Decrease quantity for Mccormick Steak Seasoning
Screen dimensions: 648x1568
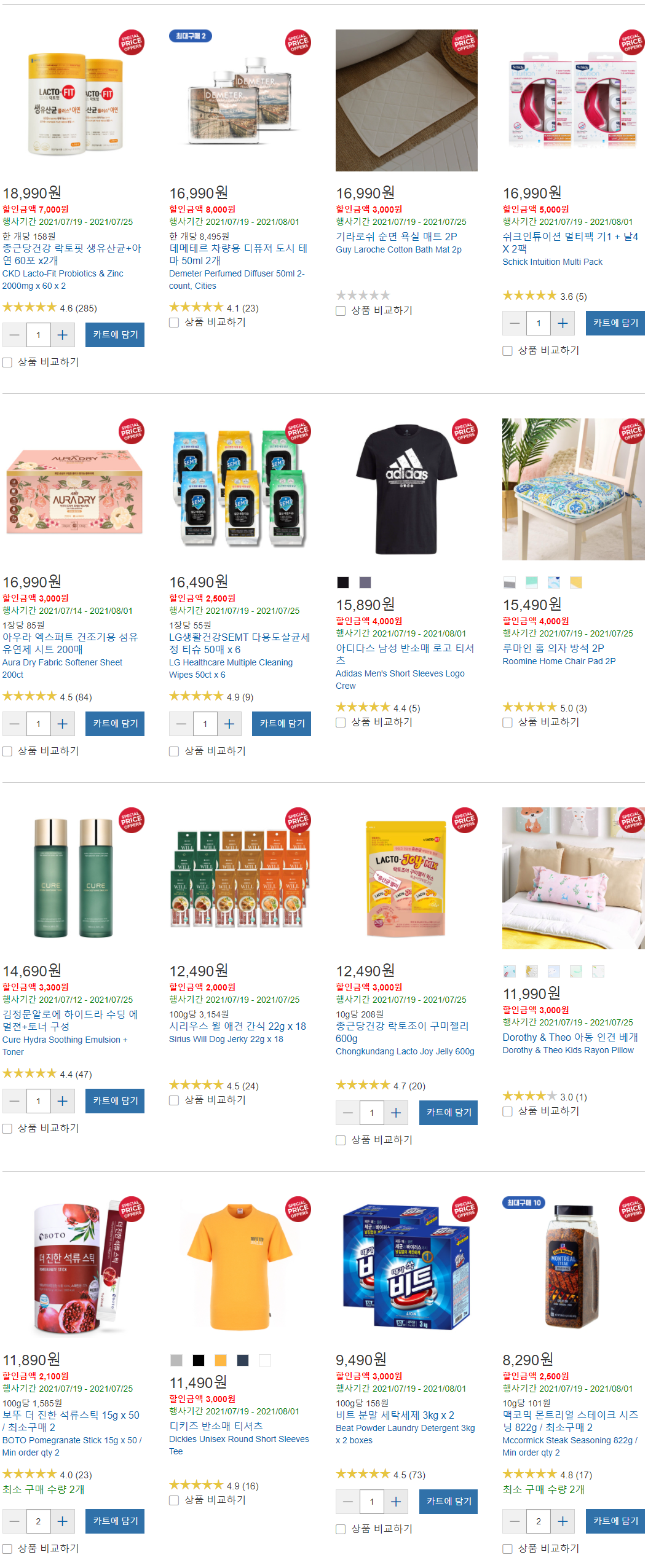coord(515,1521)
